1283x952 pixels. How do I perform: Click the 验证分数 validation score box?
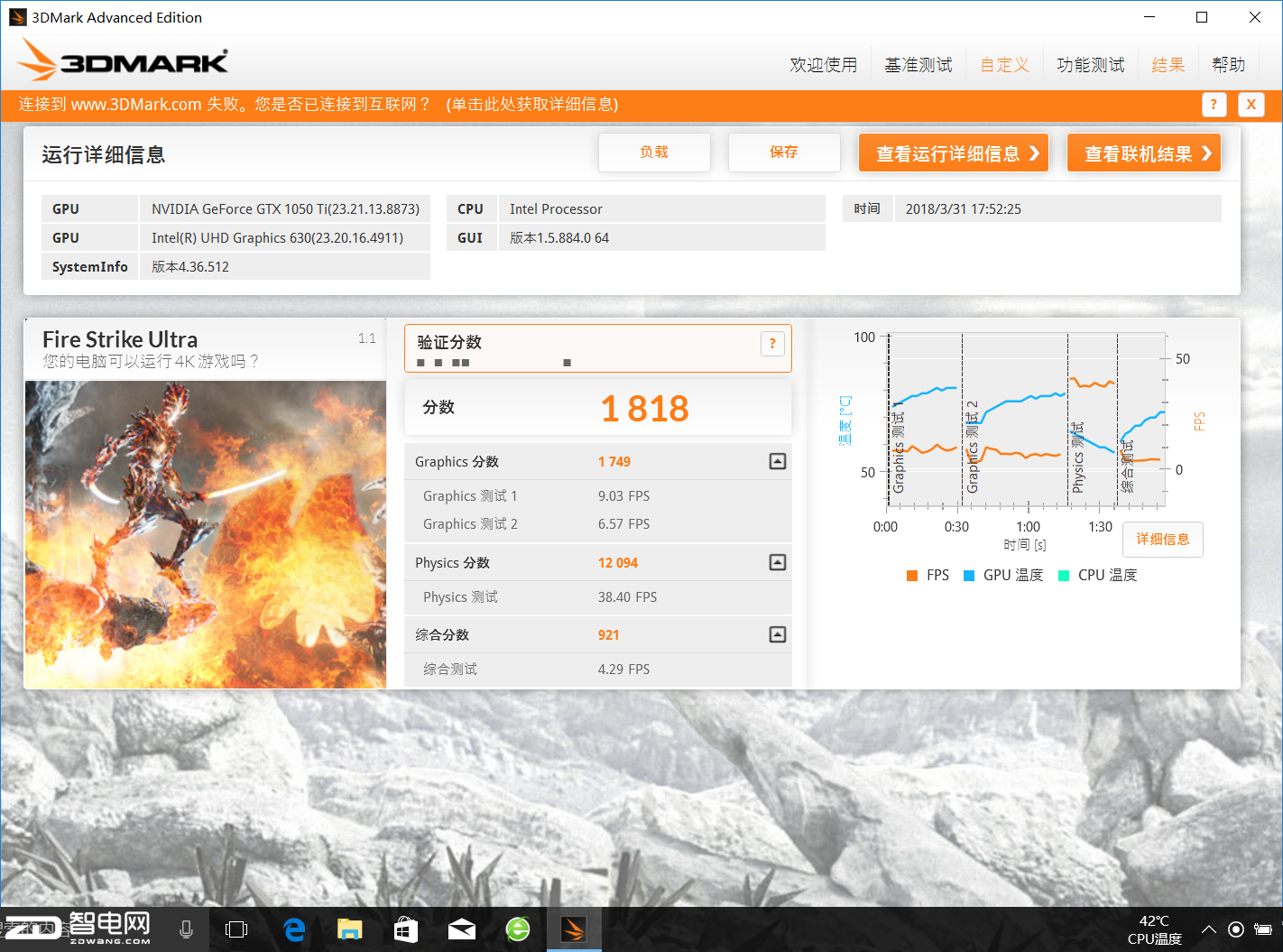[598, 348]
